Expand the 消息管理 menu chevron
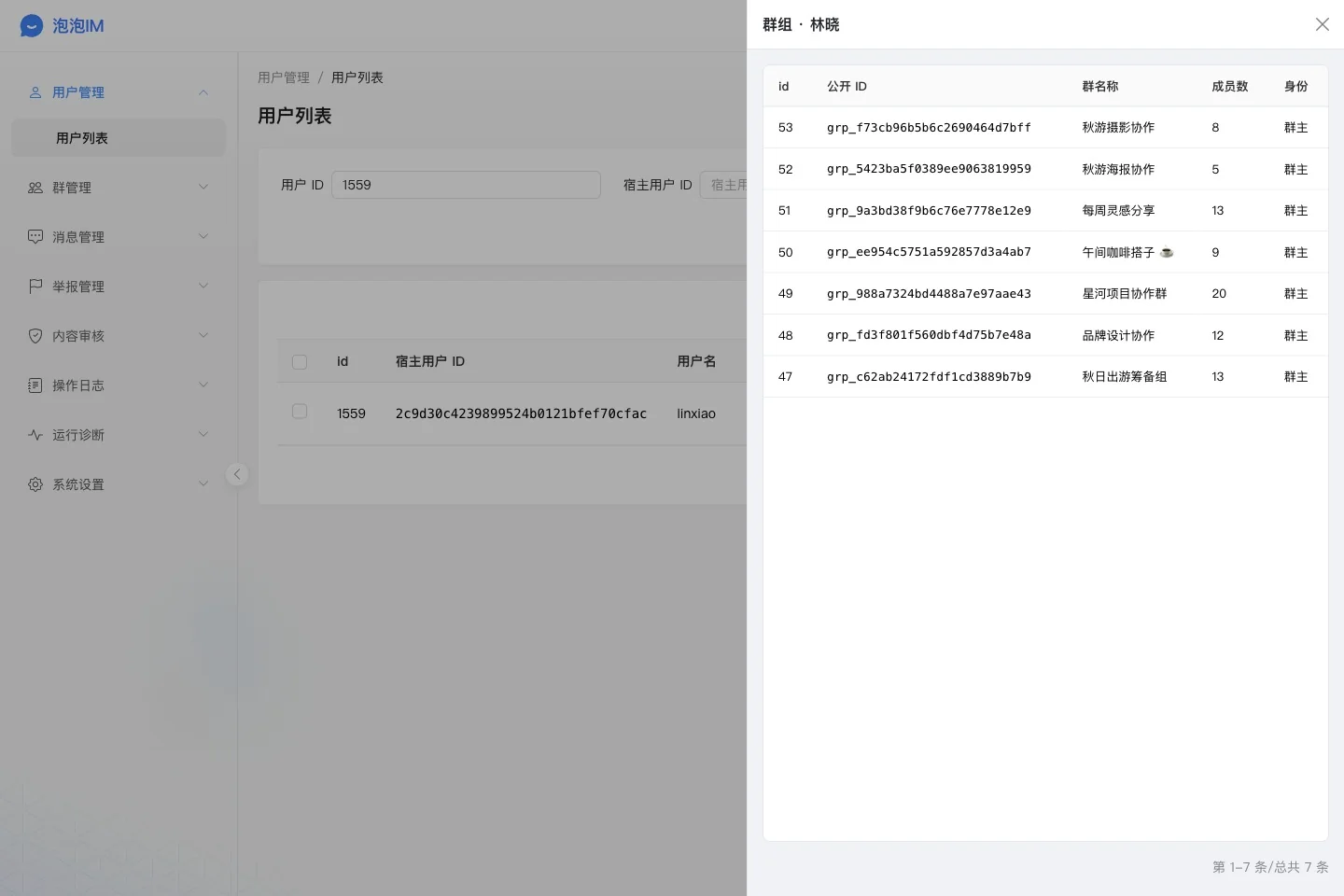The width and height of the screenshot is (1344, 896). click(203, 237)
